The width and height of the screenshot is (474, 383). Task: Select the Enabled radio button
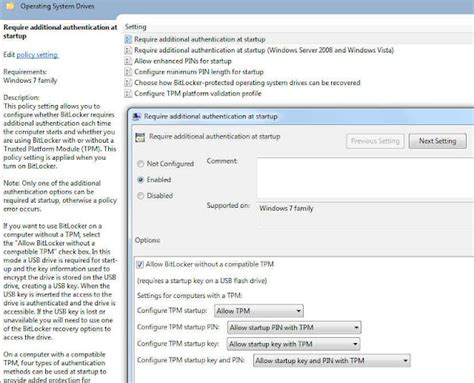[x=141, y=180]
